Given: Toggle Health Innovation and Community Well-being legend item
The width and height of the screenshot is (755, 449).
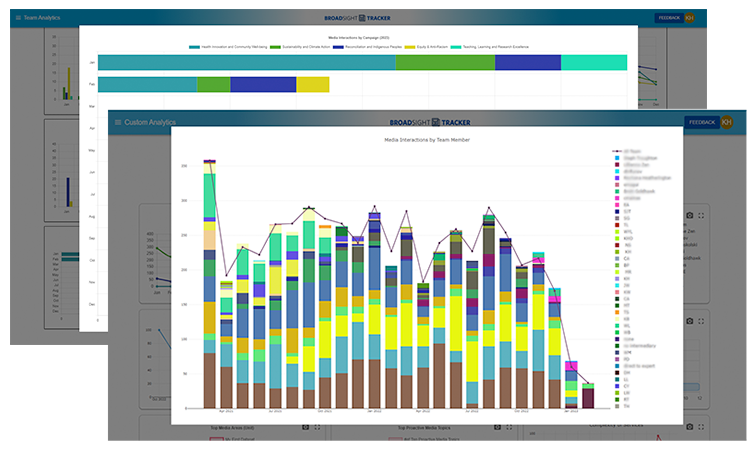Looking at the screenshot, I should pyautogui.click(x=228, y=47).
